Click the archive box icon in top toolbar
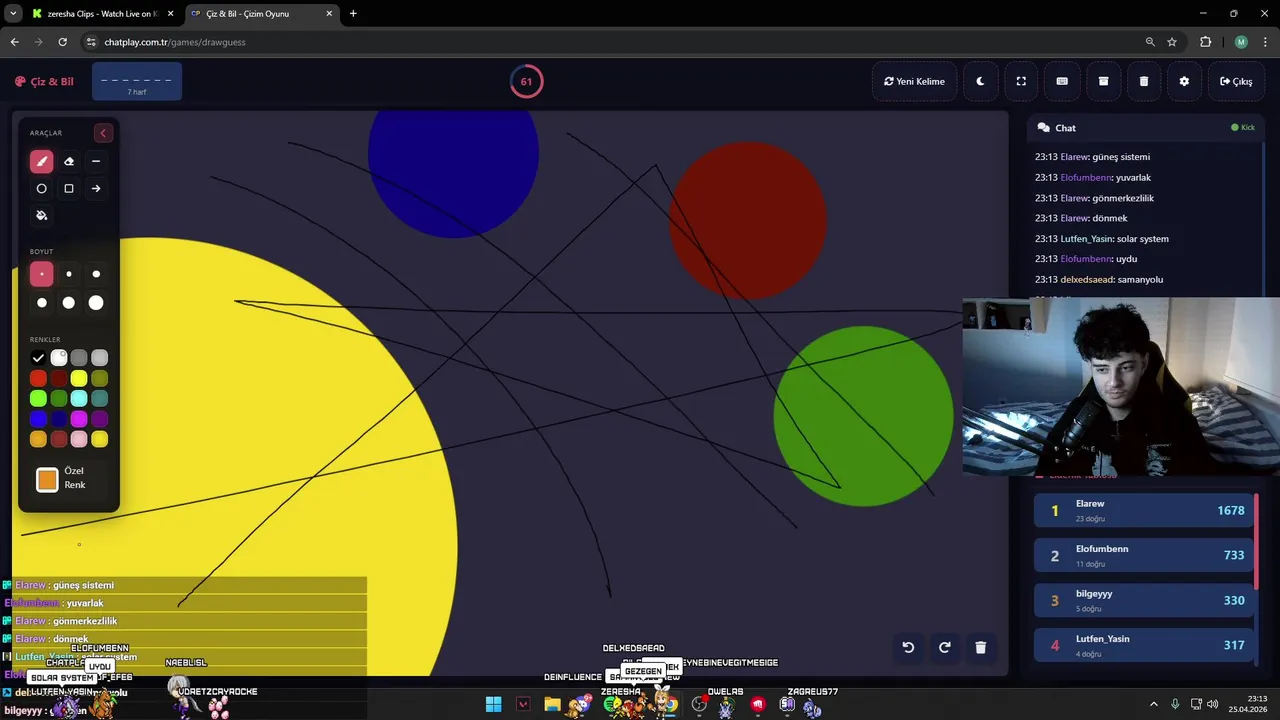1280x720 pixels. tap(1103, 81)
